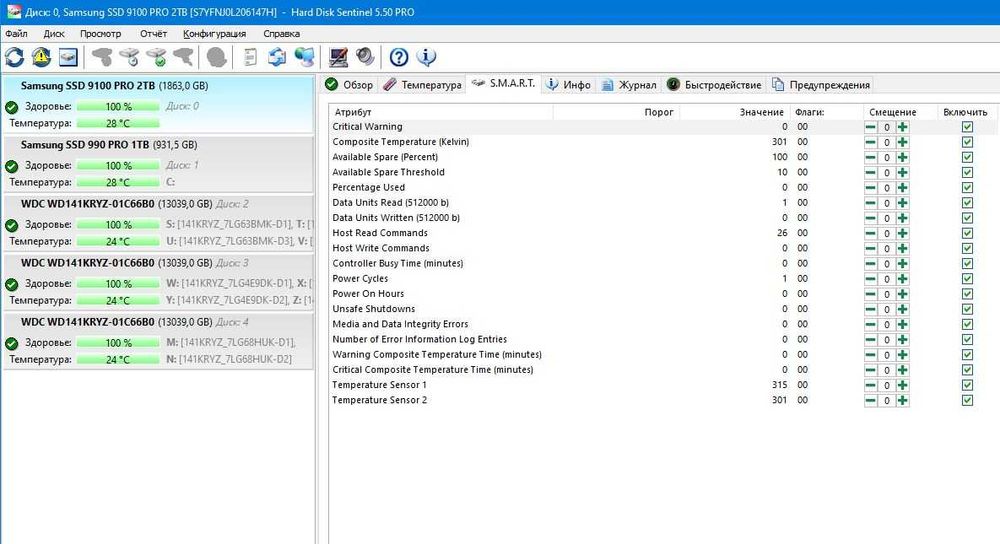
Task: Click the blue info bubble toolbar icon
Action: click(426, 57)
